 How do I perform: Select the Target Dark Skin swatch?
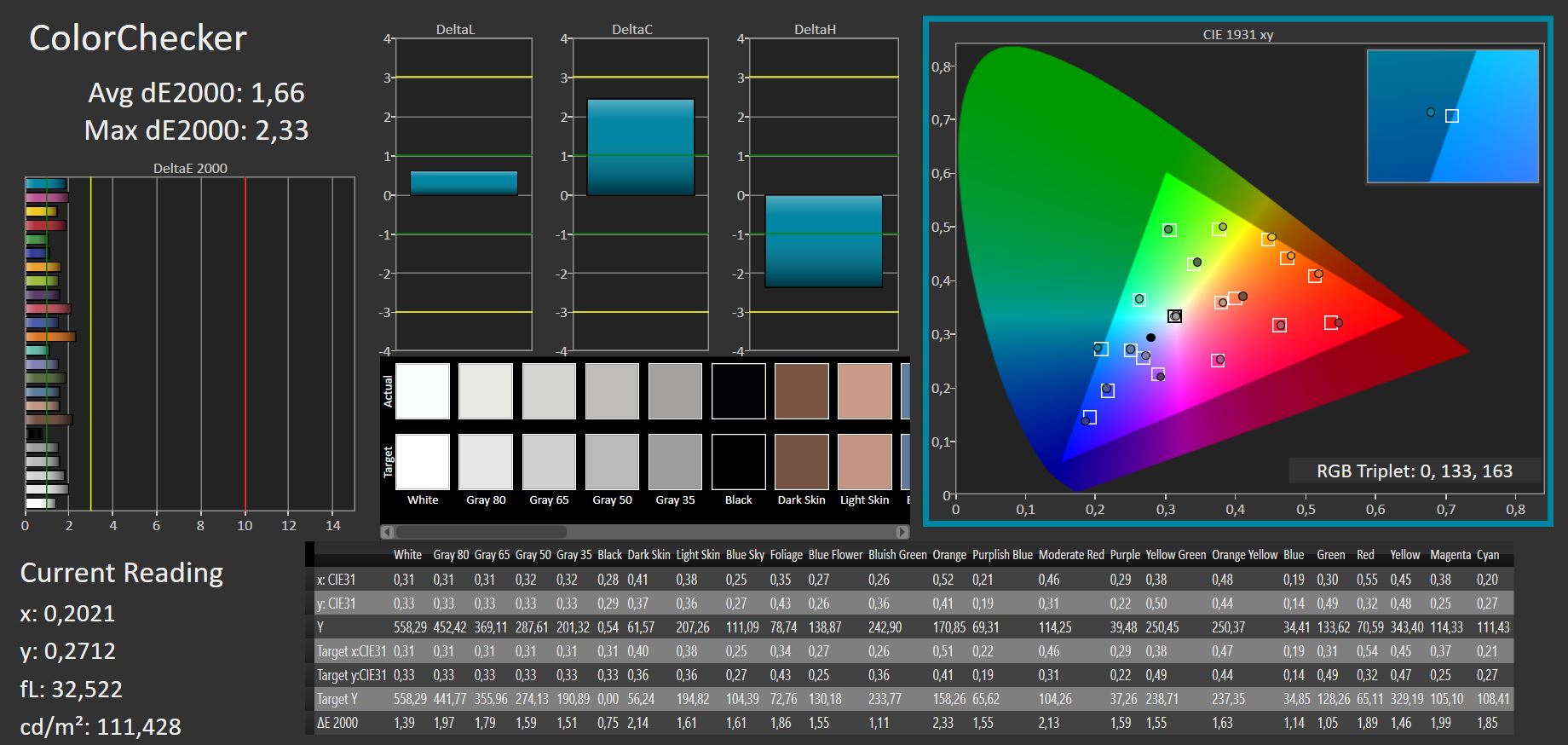tap(801, 462)
